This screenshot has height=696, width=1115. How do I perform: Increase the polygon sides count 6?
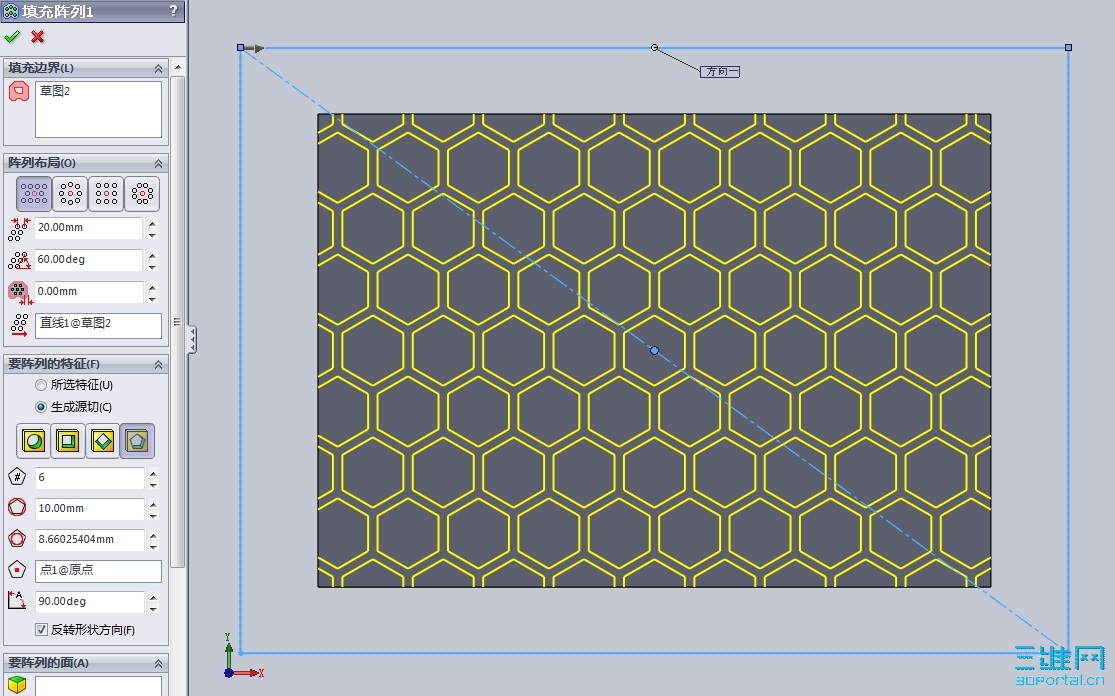click(x=153, y=473)
